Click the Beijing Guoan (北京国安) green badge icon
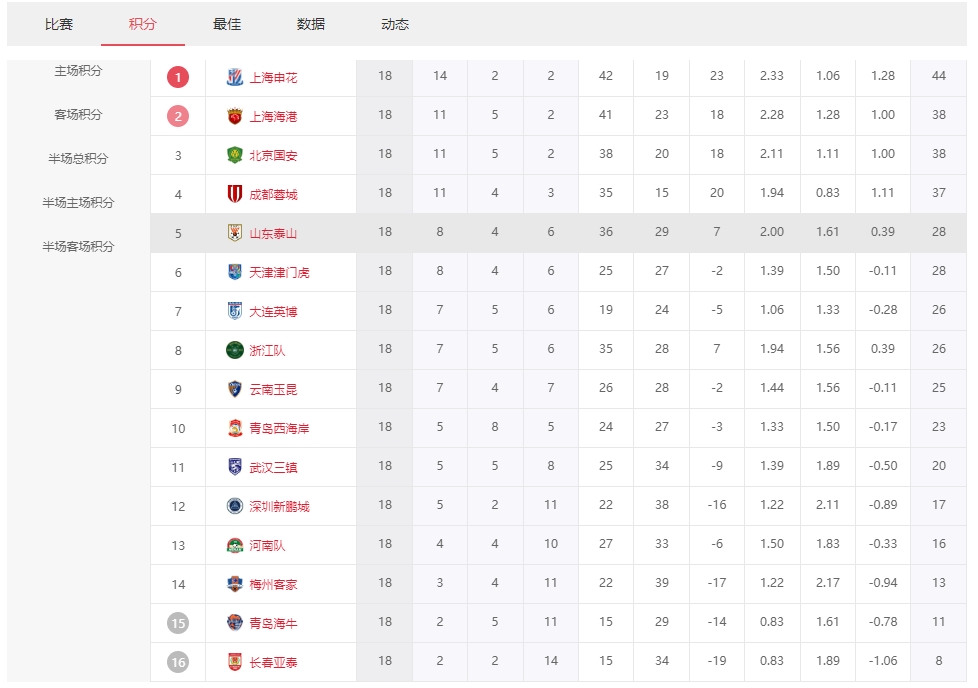Image resolution: width=978 pixels, height=688 pixels. [235, 155]
